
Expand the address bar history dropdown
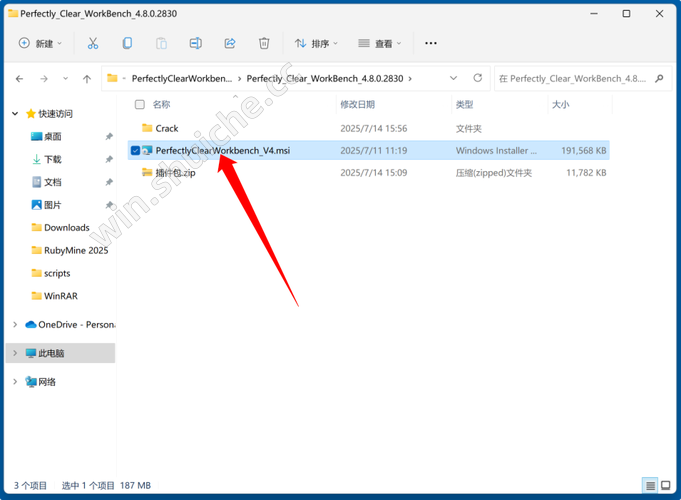pos(453,78)
